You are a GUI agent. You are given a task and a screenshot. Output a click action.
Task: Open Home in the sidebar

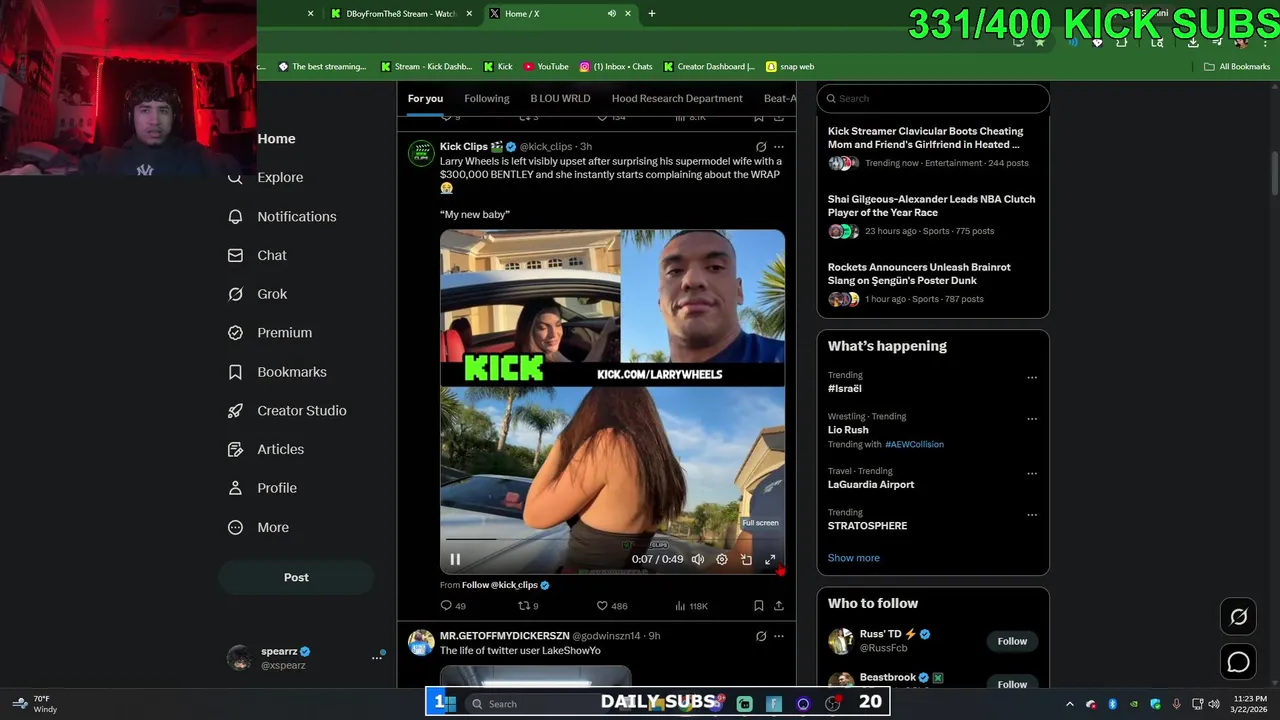click(276, 139)
